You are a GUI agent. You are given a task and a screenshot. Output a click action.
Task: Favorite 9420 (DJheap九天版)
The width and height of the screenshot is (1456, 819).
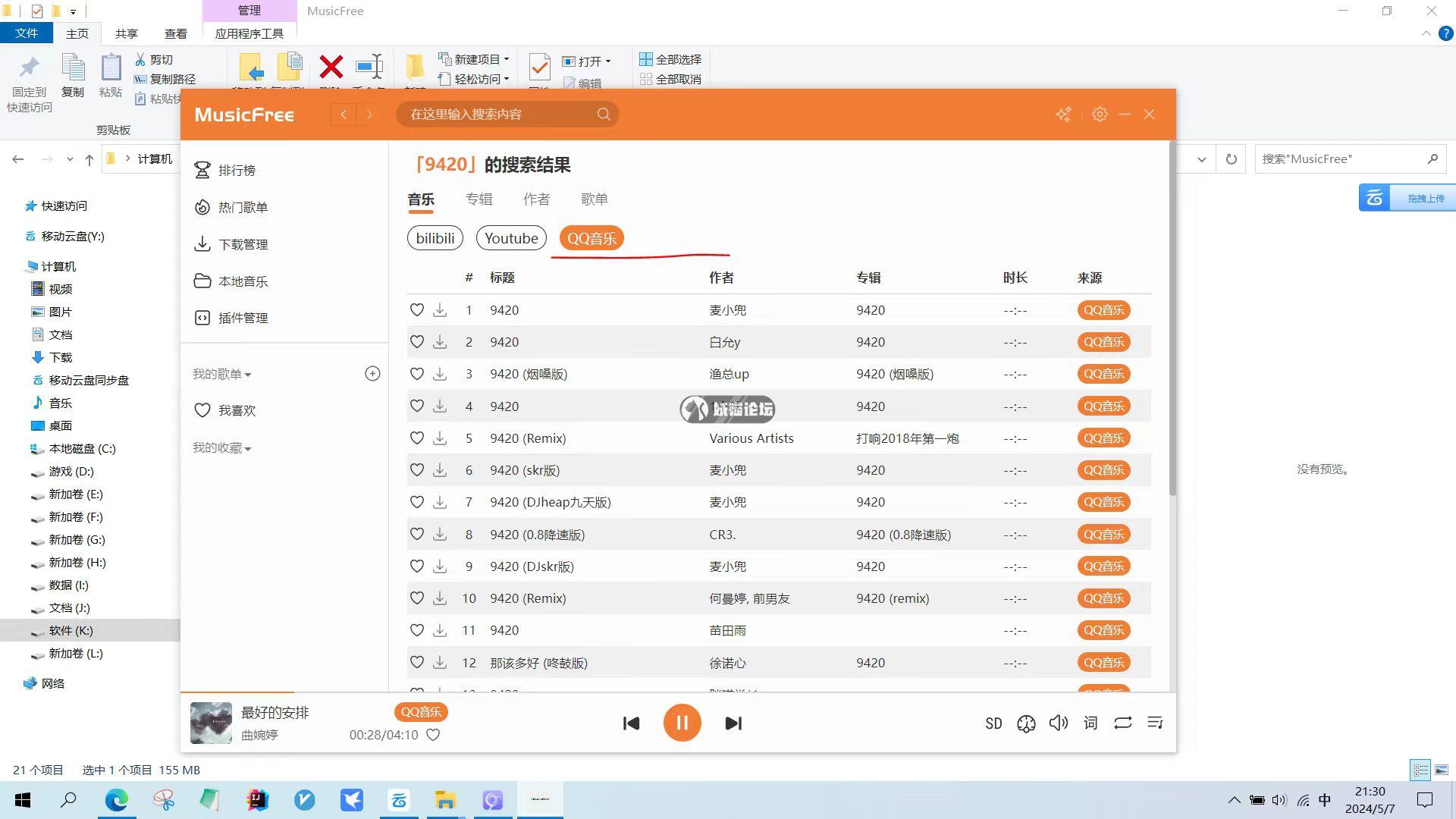tap(417, 502)
